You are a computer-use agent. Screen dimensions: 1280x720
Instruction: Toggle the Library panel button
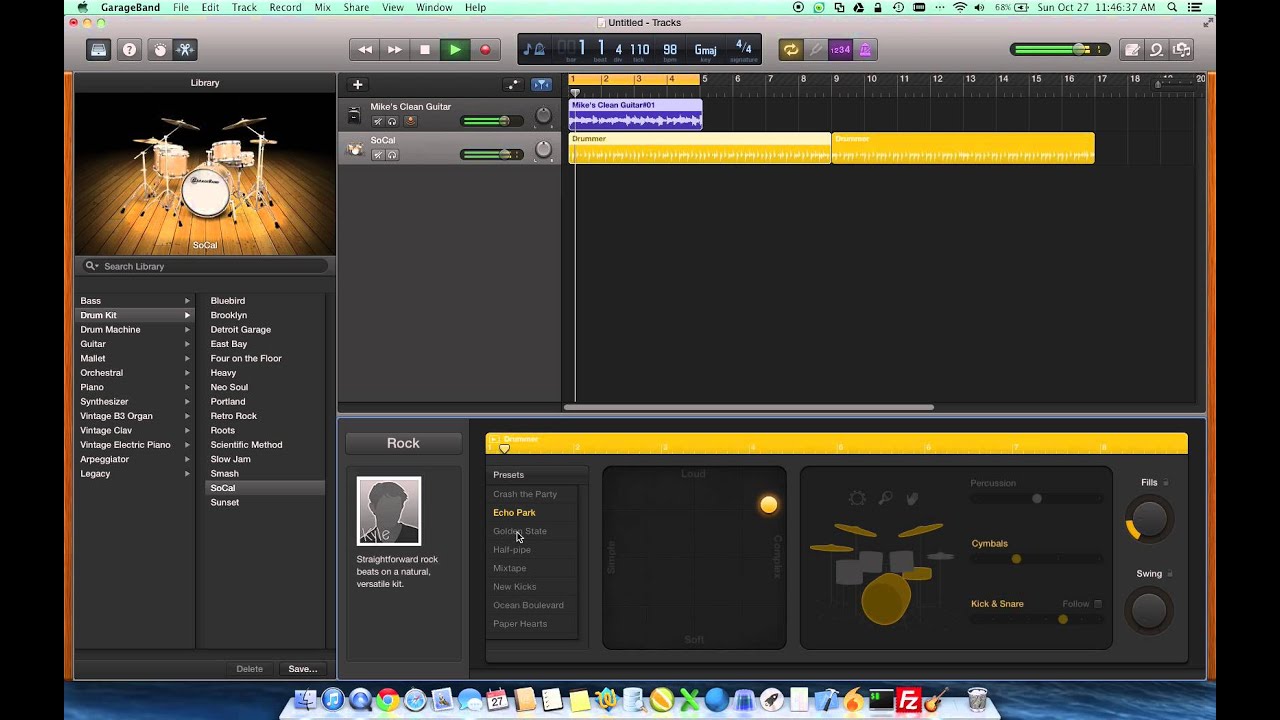[98, 50]
